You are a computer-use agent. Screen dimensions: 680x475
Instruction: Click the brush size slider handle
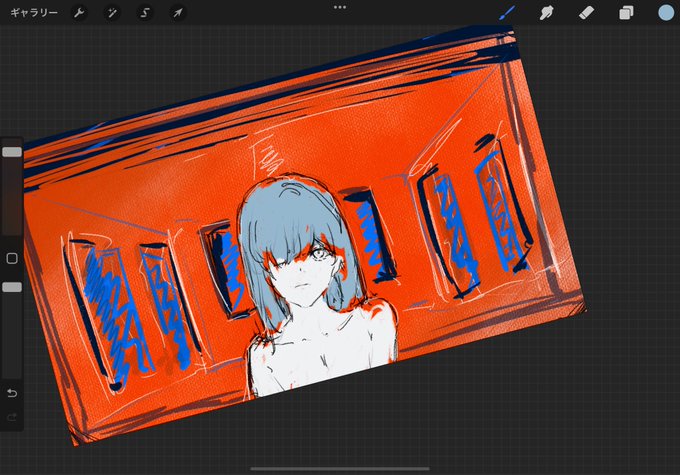12,152
